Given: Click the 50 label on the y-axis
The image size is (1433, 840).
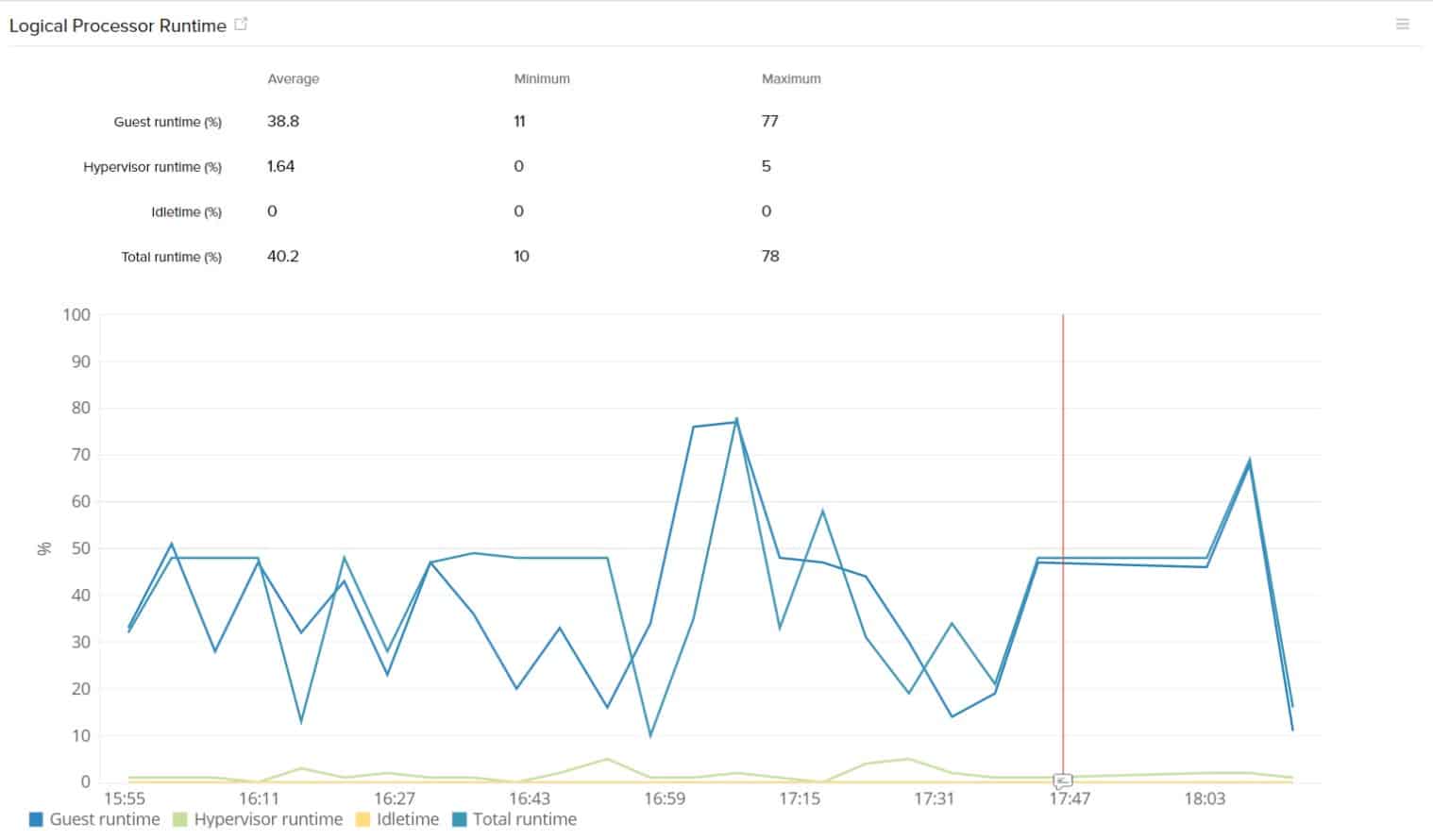Looking at the screenshot, I should pos(81,548).
